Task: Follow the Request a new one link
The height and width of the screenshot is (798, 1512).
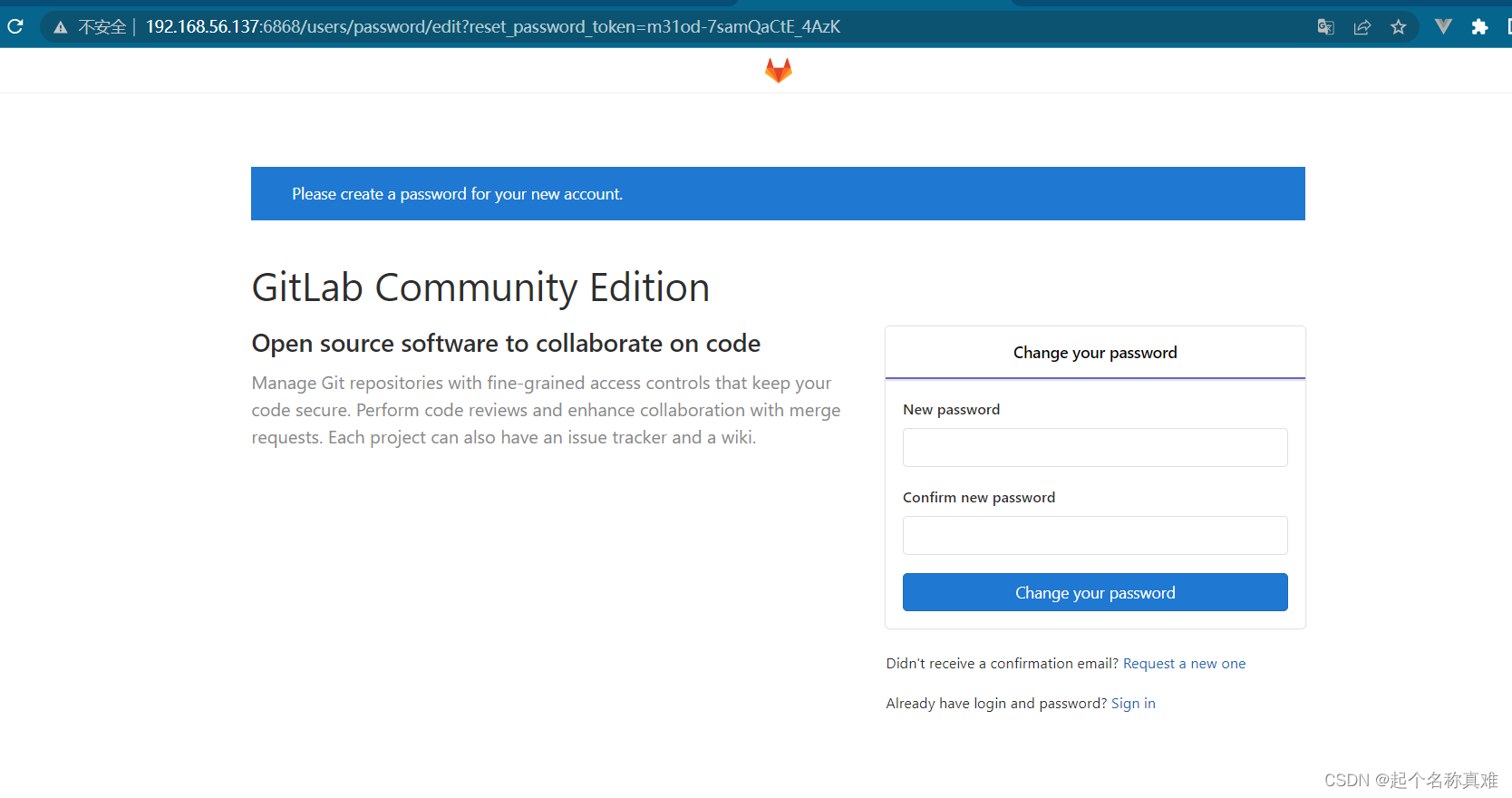Action: tap(1184, 664)
